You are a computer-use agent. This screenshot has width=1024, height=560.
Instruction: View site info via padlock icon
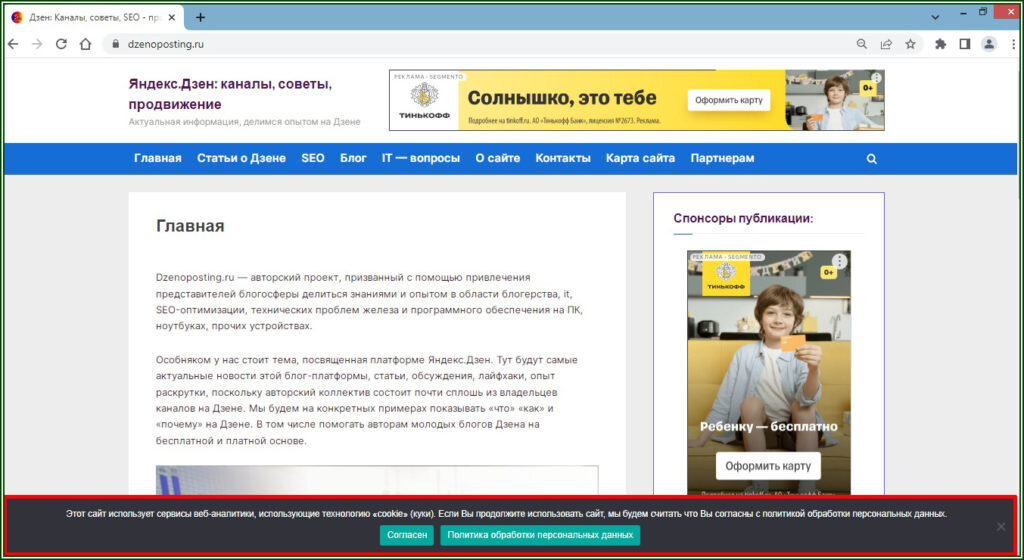[x=116, y=44]
